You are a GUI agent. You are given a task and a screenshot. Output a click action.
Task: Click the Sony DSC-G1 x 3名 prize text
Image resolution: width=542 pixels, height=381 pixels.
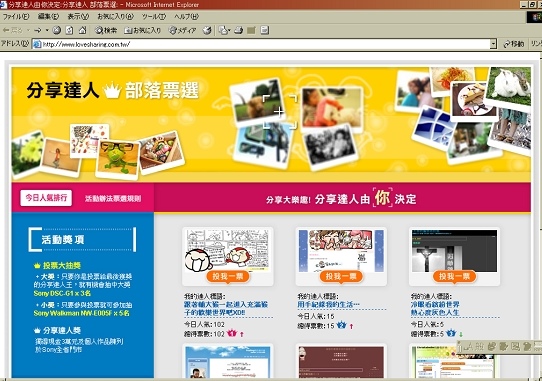coord(62,293)
